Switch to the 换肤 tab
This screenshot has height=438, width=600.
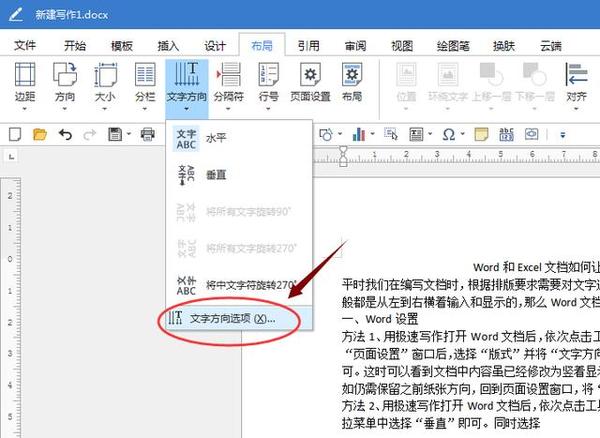pos(504,46)
